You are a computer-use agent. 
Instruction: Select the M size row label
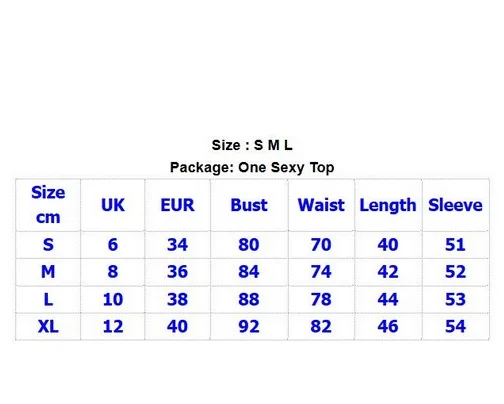48,272
